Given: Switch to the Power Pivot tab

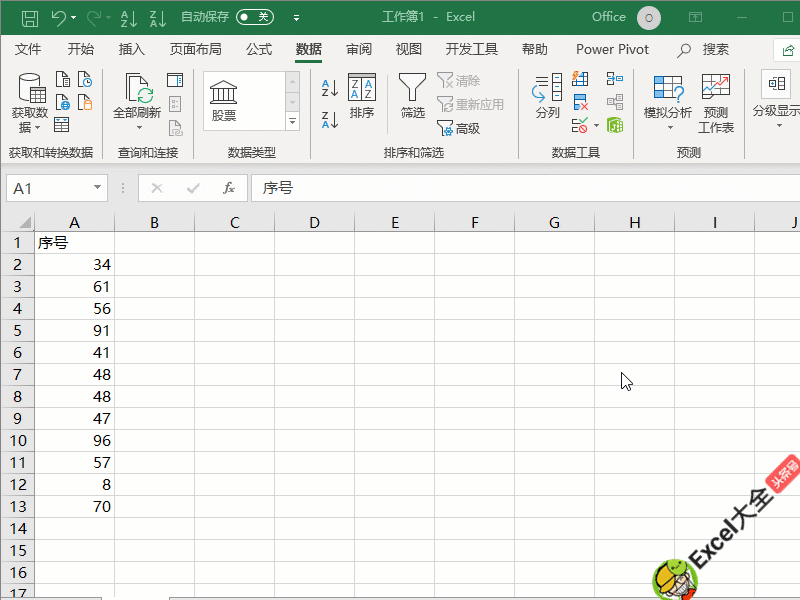Looking at the screenshot, I should pos(612,49).
